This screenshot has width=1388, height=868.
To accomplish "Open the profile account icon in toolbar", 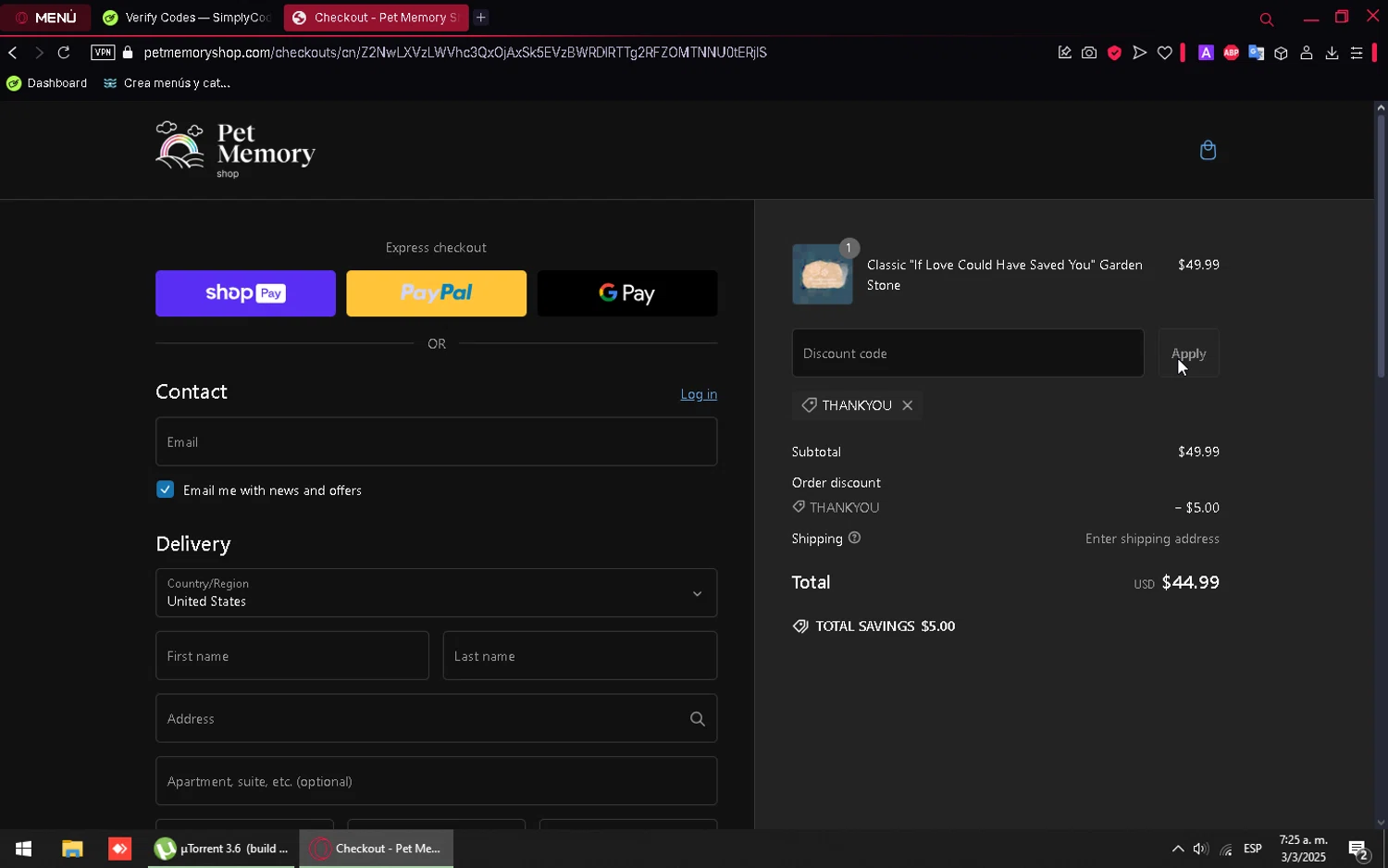I will pos(1307,53).
